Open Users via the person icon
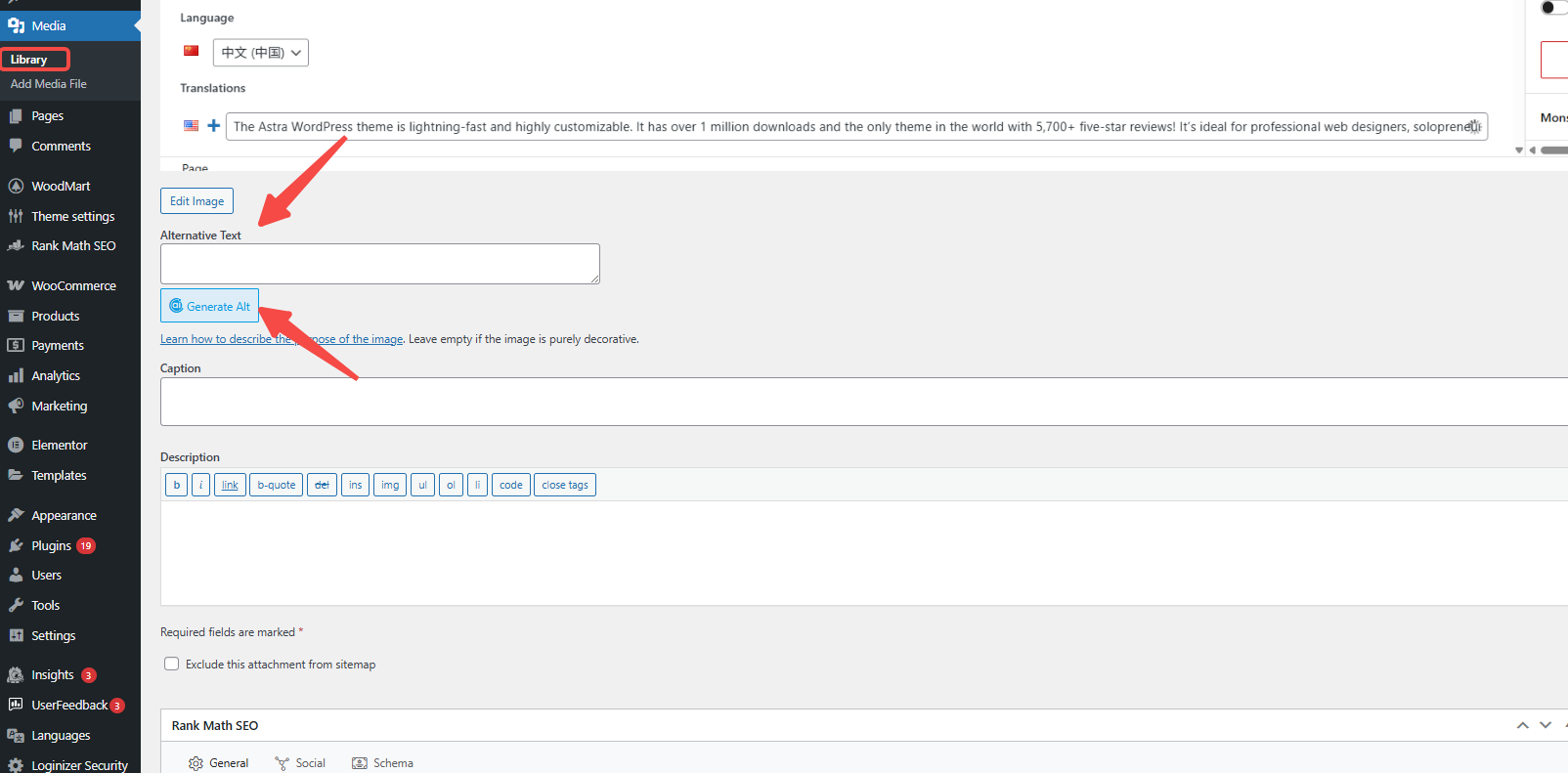 click(16, 575)
